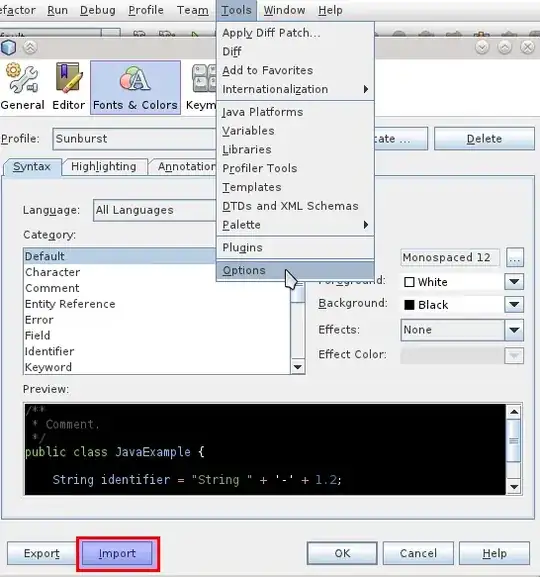Expand the Palette submenu
Viewport: 540px width, 577px height.
[x=295, y=225]
